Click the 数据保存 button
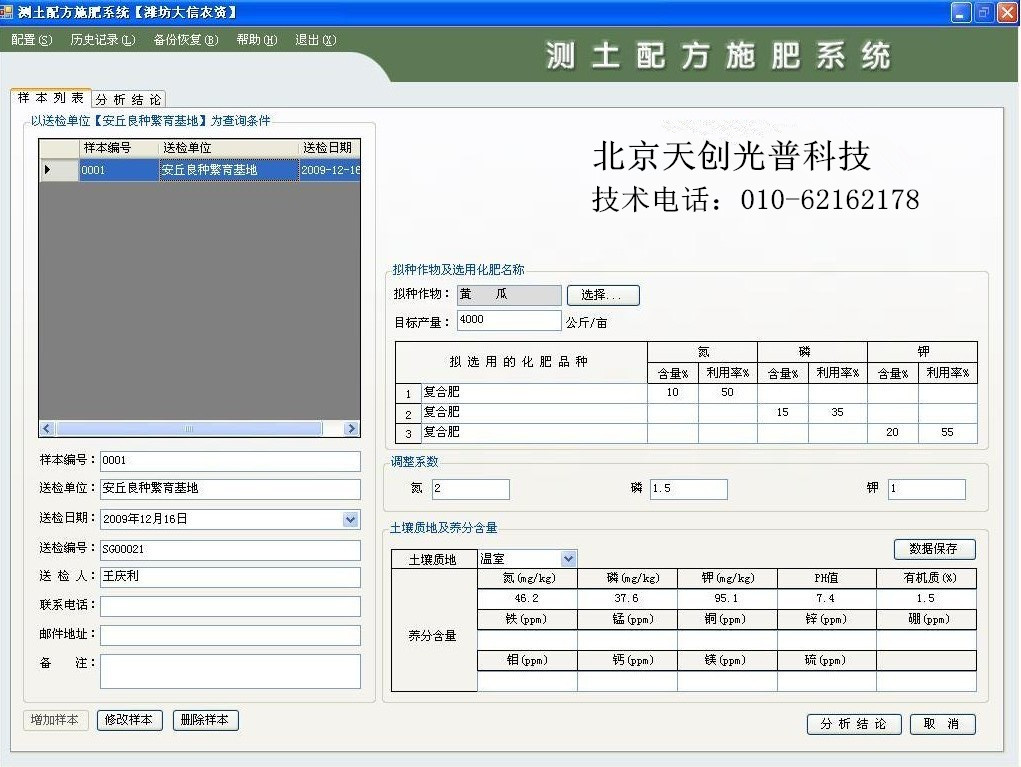This screenshot has width=1021, height=767. [933, 549]
